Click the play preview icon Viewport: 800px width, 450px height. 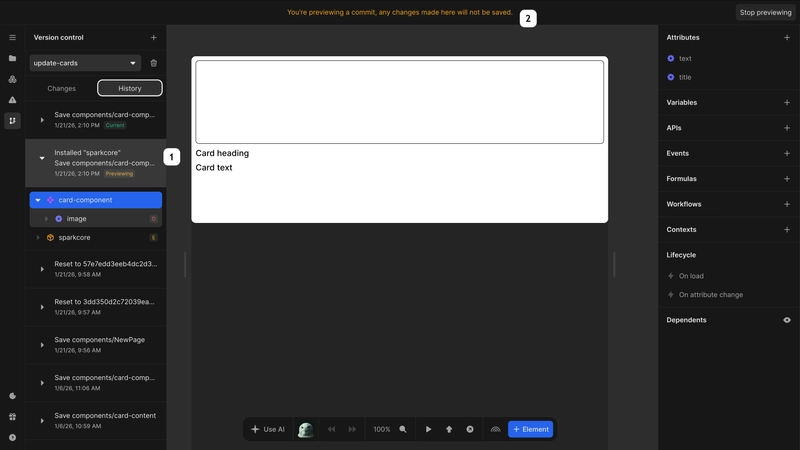(x=429, y=430)
